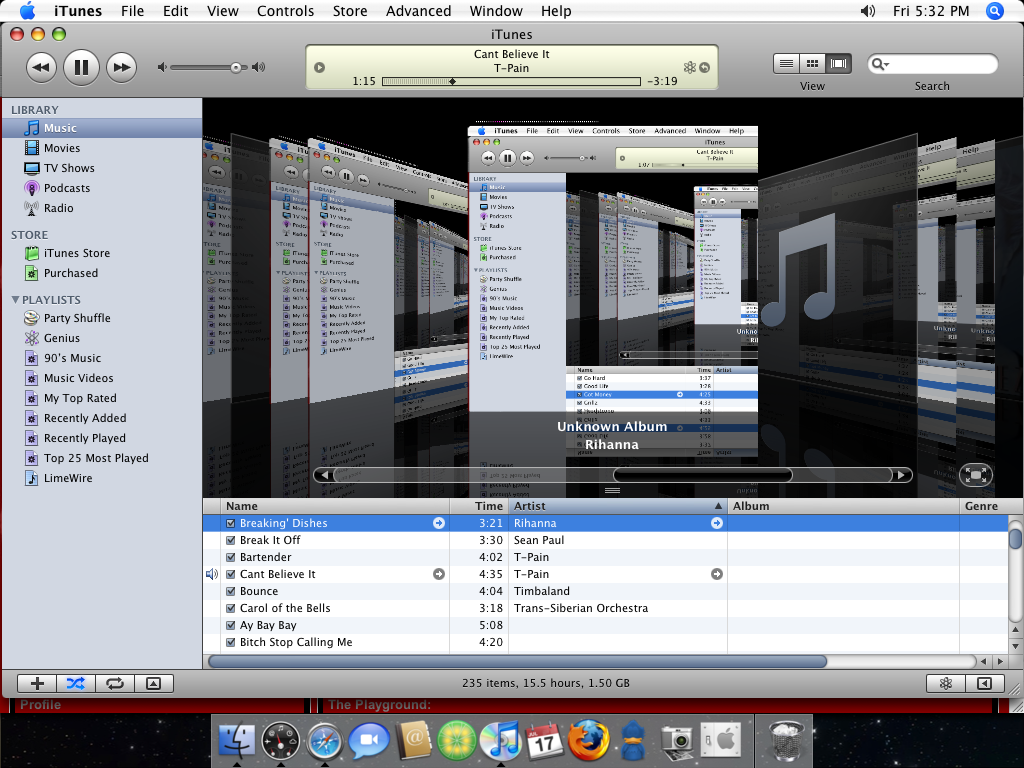
Task: Uncheck the Cant Believe It song
Action: 231,574
